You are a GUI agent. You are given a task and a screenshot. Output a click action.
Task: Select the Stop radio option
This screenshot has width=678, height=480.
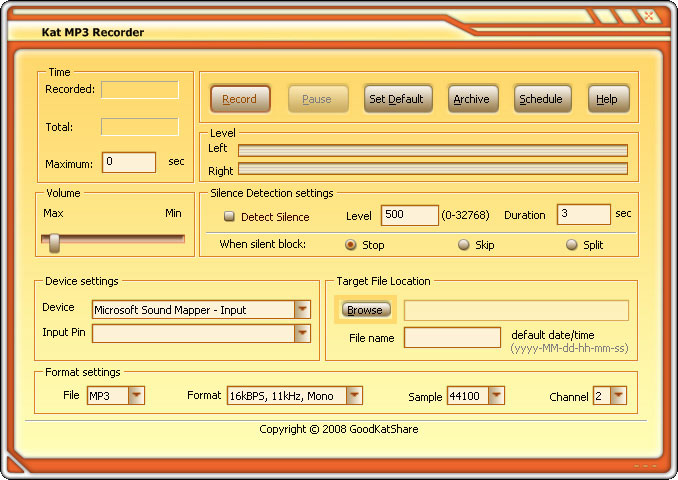tap(351, 245)
